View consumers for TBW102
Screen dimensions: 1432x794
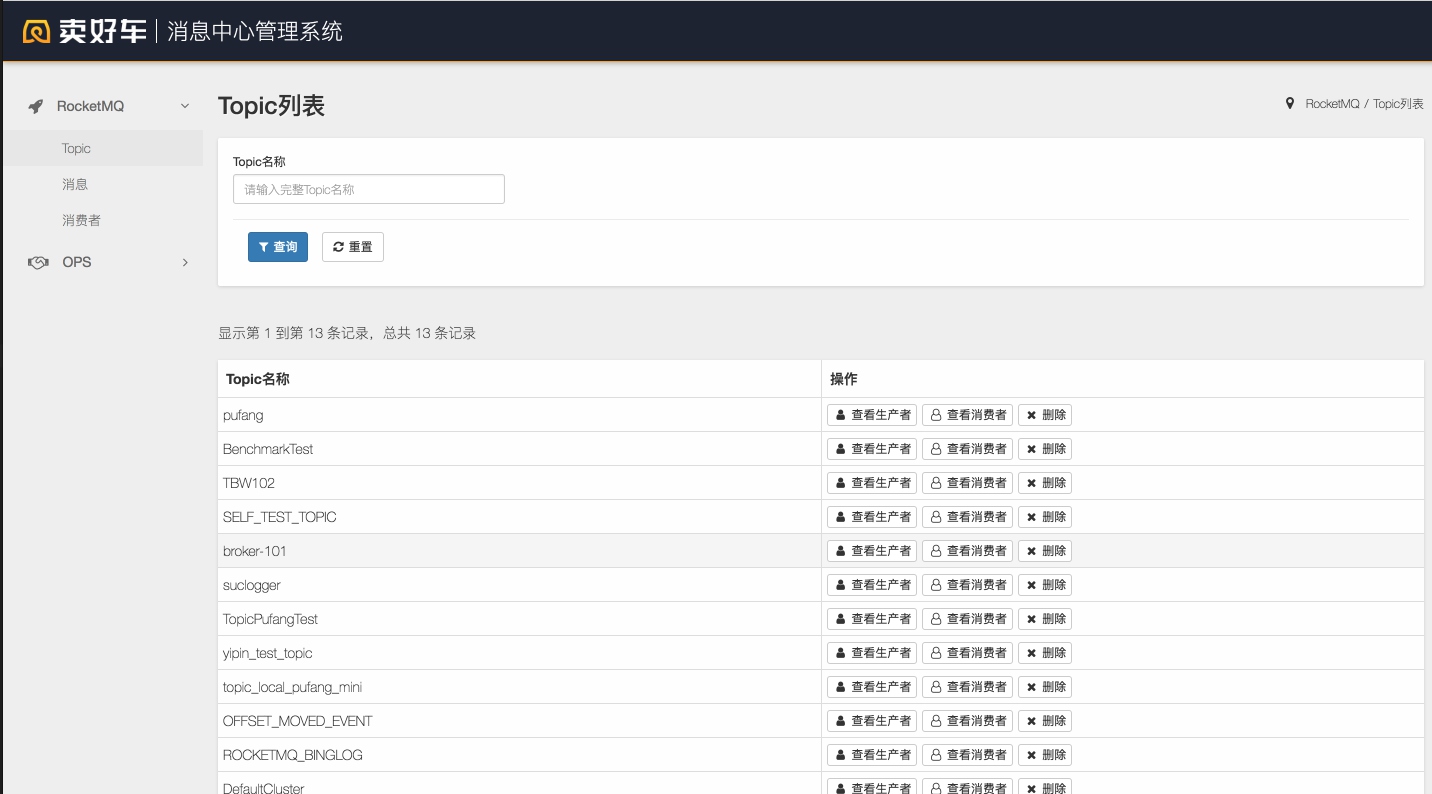(x=967, y=483)
